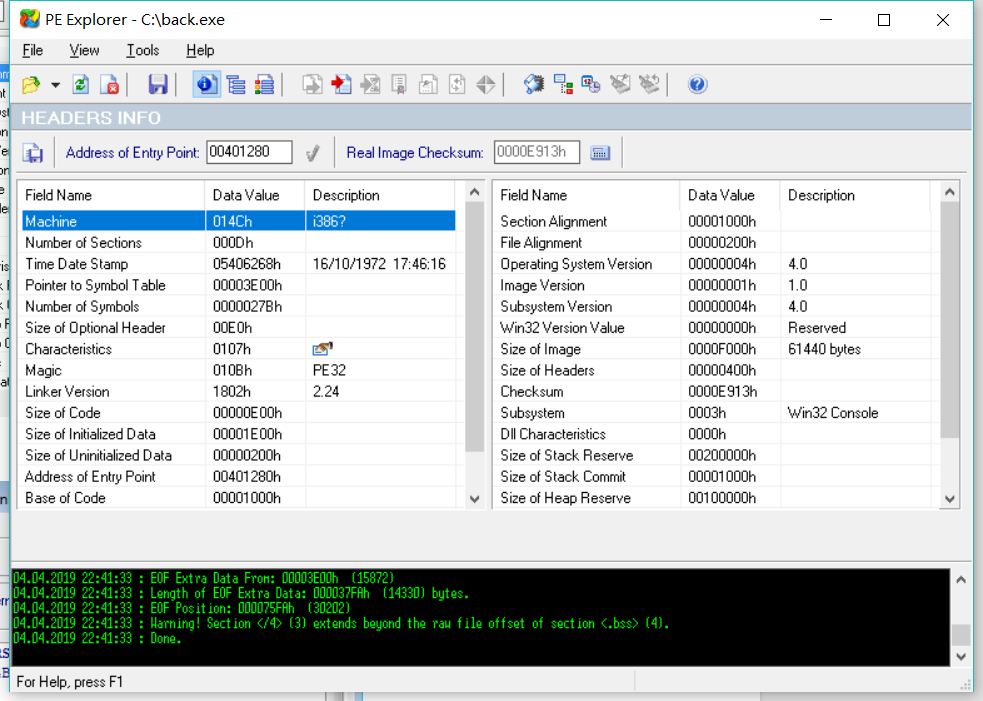Click the Import icon with red arrow
Image resolution: width=983 pixels, height=701 pixels.
(x=341, y=85)
